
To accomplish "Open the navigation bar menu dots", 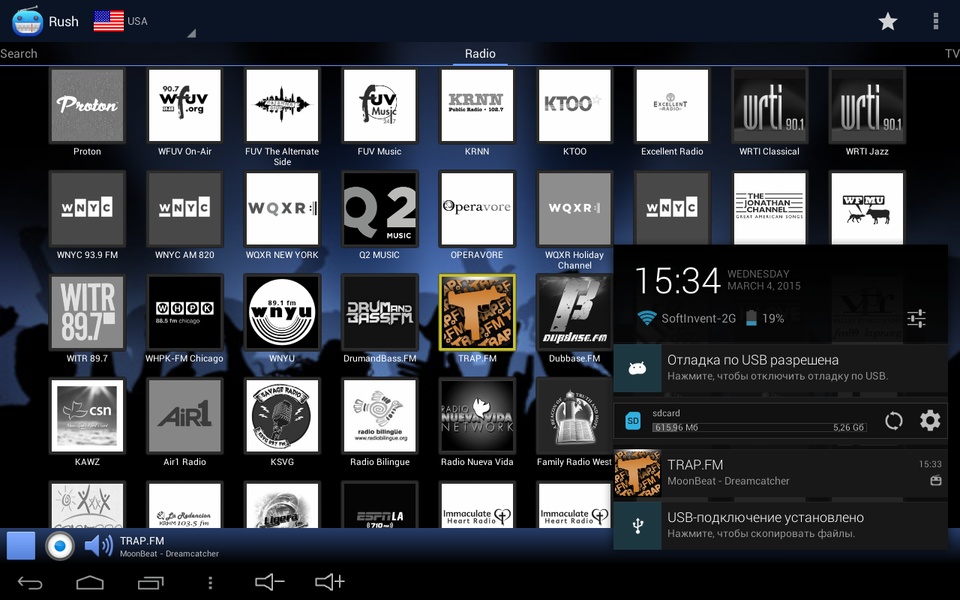I will click(210, 582).
